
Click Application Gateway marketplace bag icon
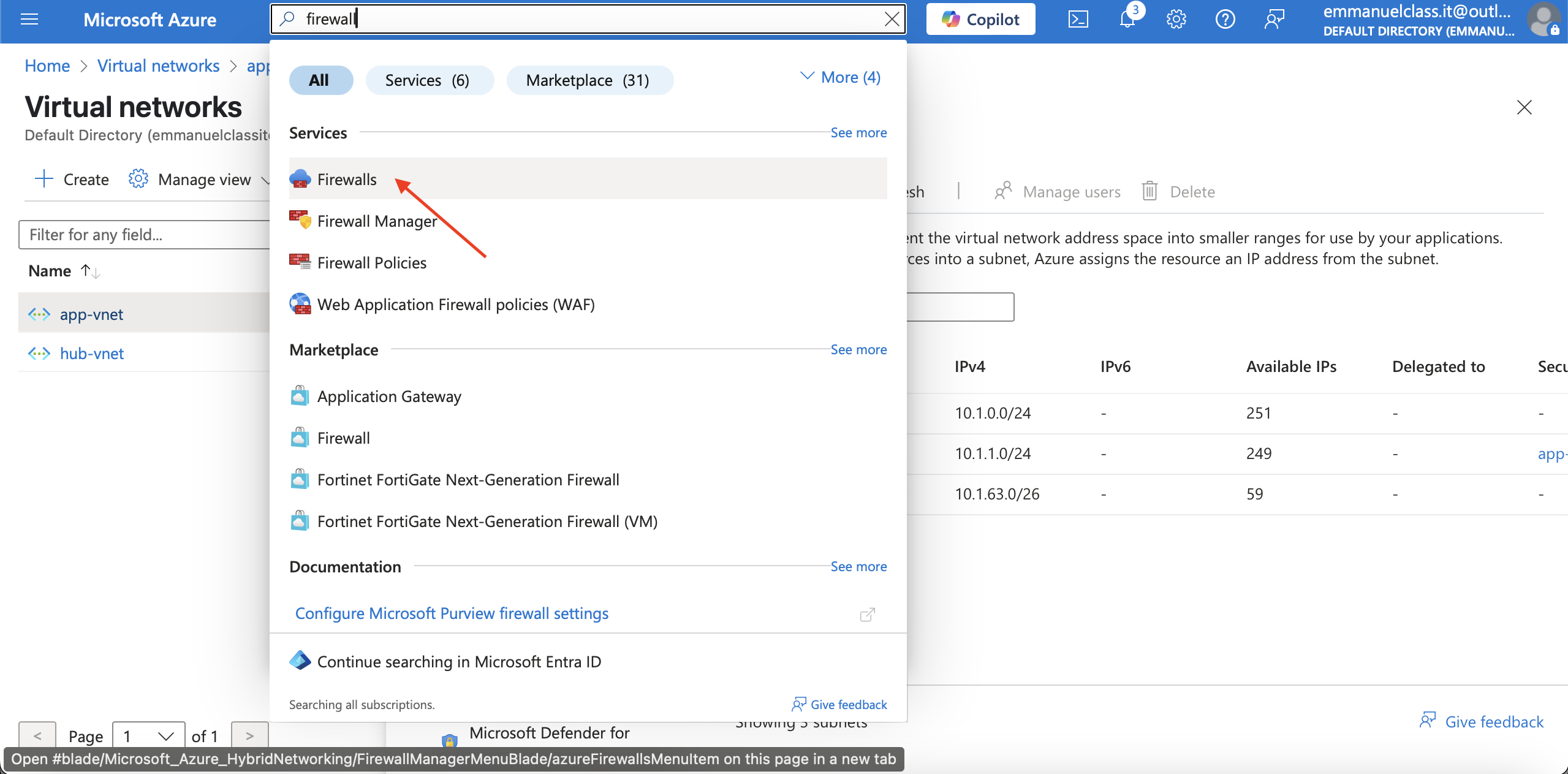tap(300, 395)
